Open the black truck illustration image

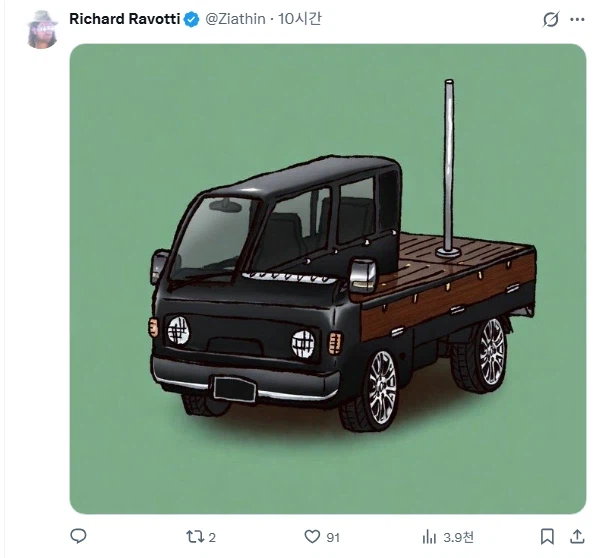(327, 279)
